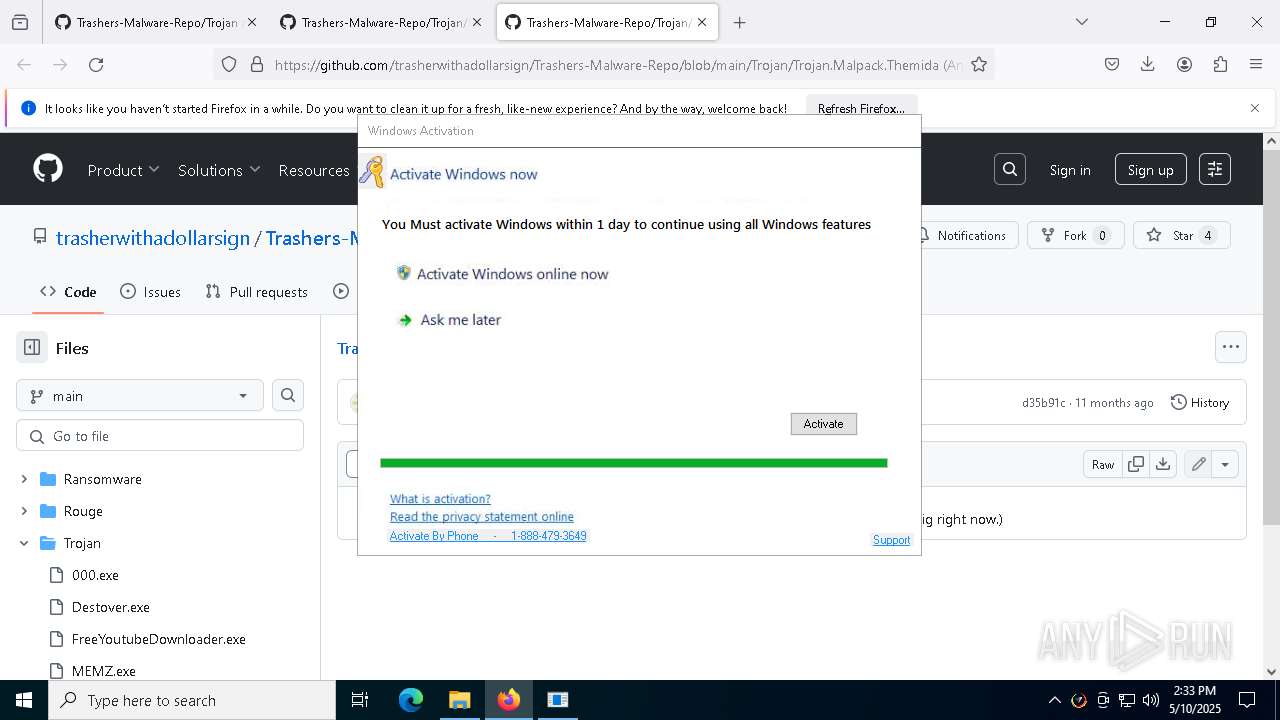Screen dimensions: 1280x720
Task: Click the browser URL address bar
Action: [x=605, y=64]
